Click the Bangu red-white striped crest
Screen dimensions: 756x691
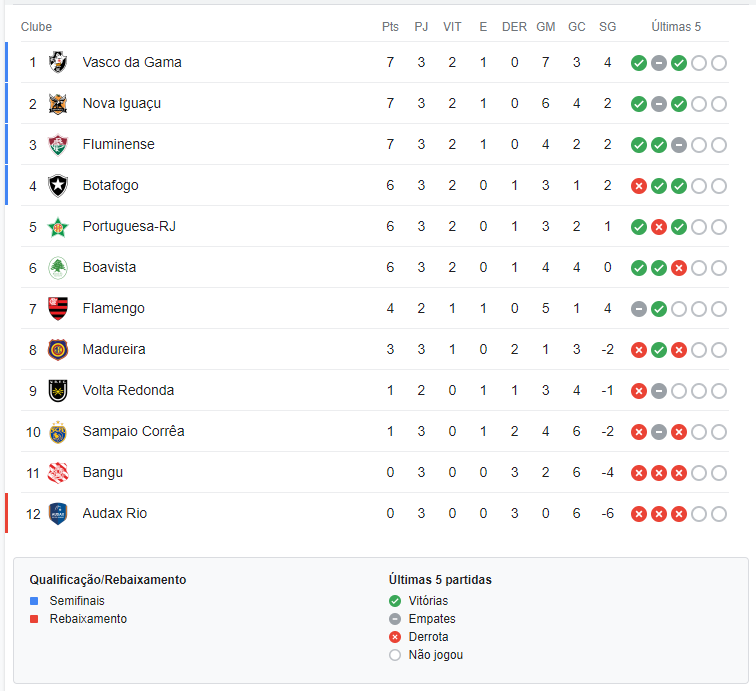(x=58, y=473)
